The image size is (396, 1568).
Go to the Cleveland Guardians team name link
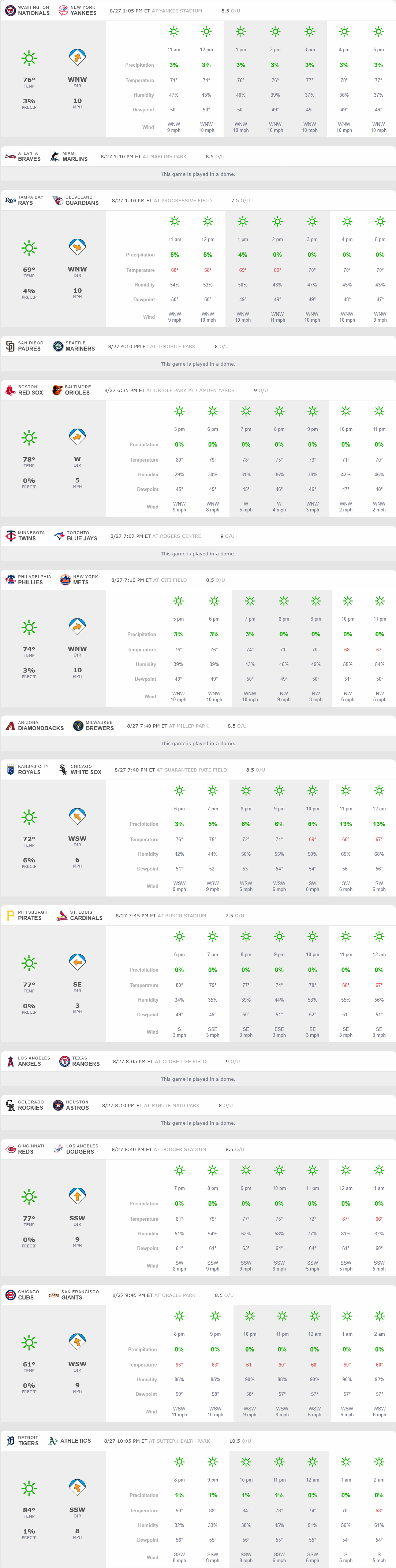(x=82, y=200)
